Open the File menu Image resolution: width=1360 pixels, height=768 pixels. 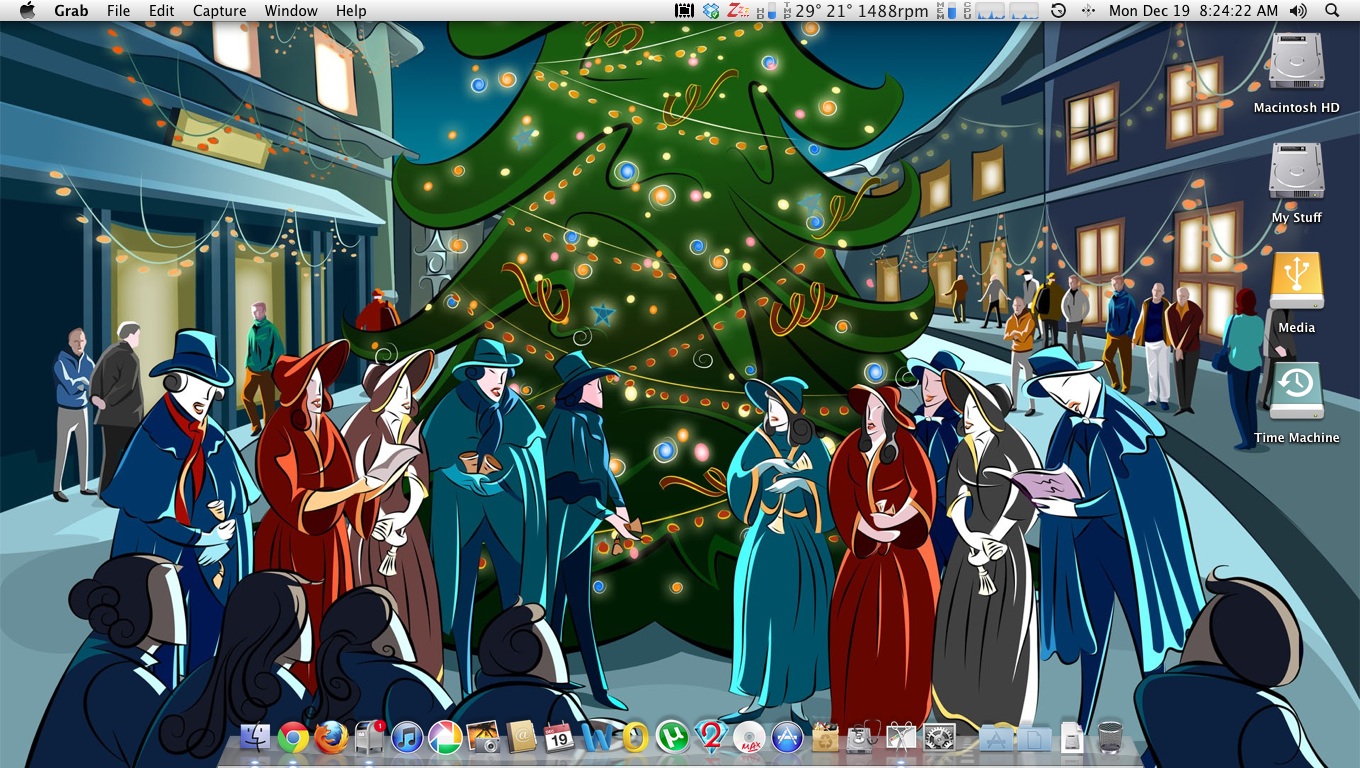(118, 10)
